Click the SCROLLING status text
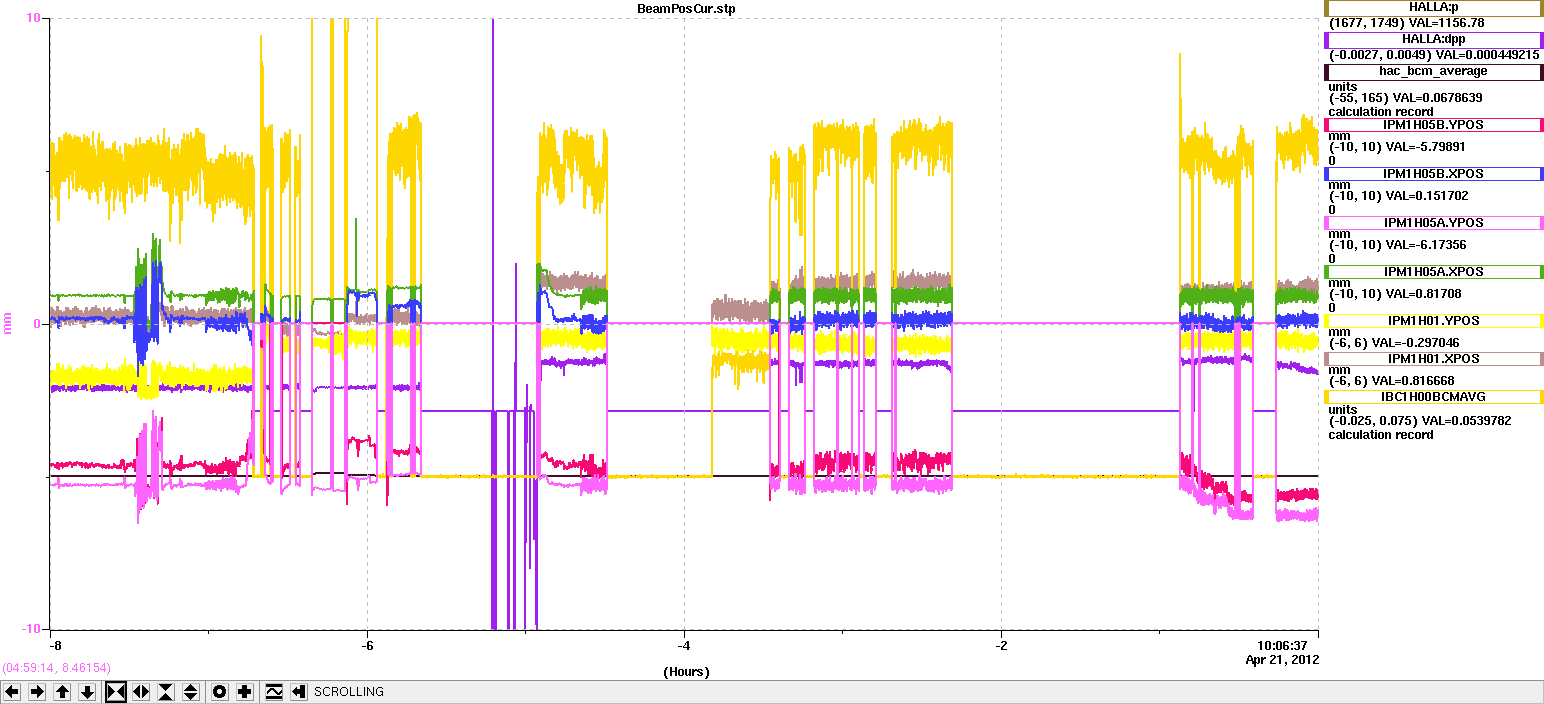This screenshot has height=704, width=1544. pos(349,692)
